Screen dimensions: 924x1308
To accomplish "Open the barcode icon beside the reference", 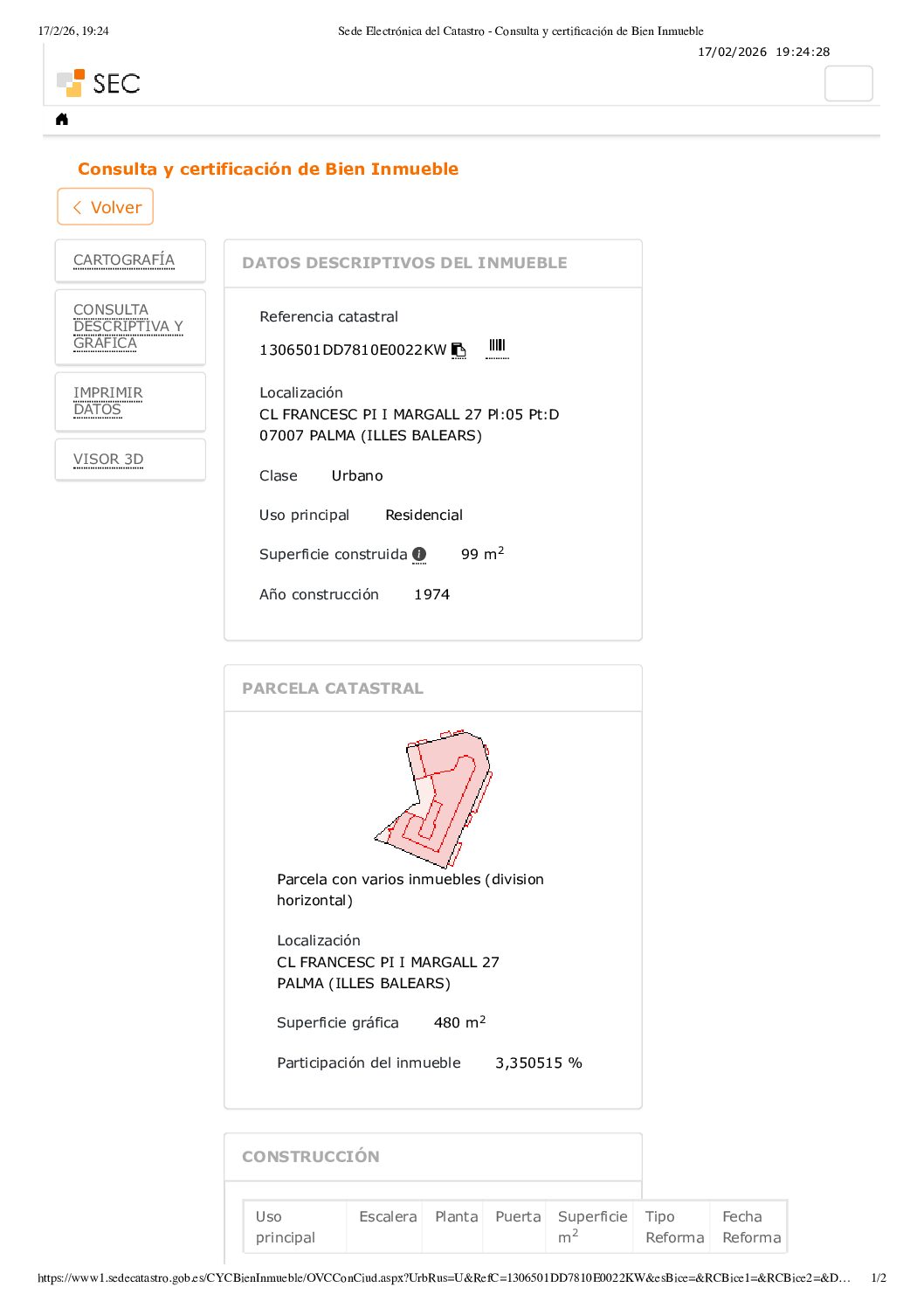I will (x=497, y=347).
